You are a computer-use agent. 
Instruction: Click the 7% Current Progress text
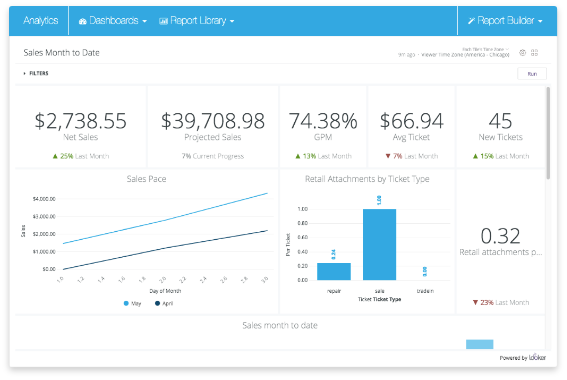click(213, 156)
